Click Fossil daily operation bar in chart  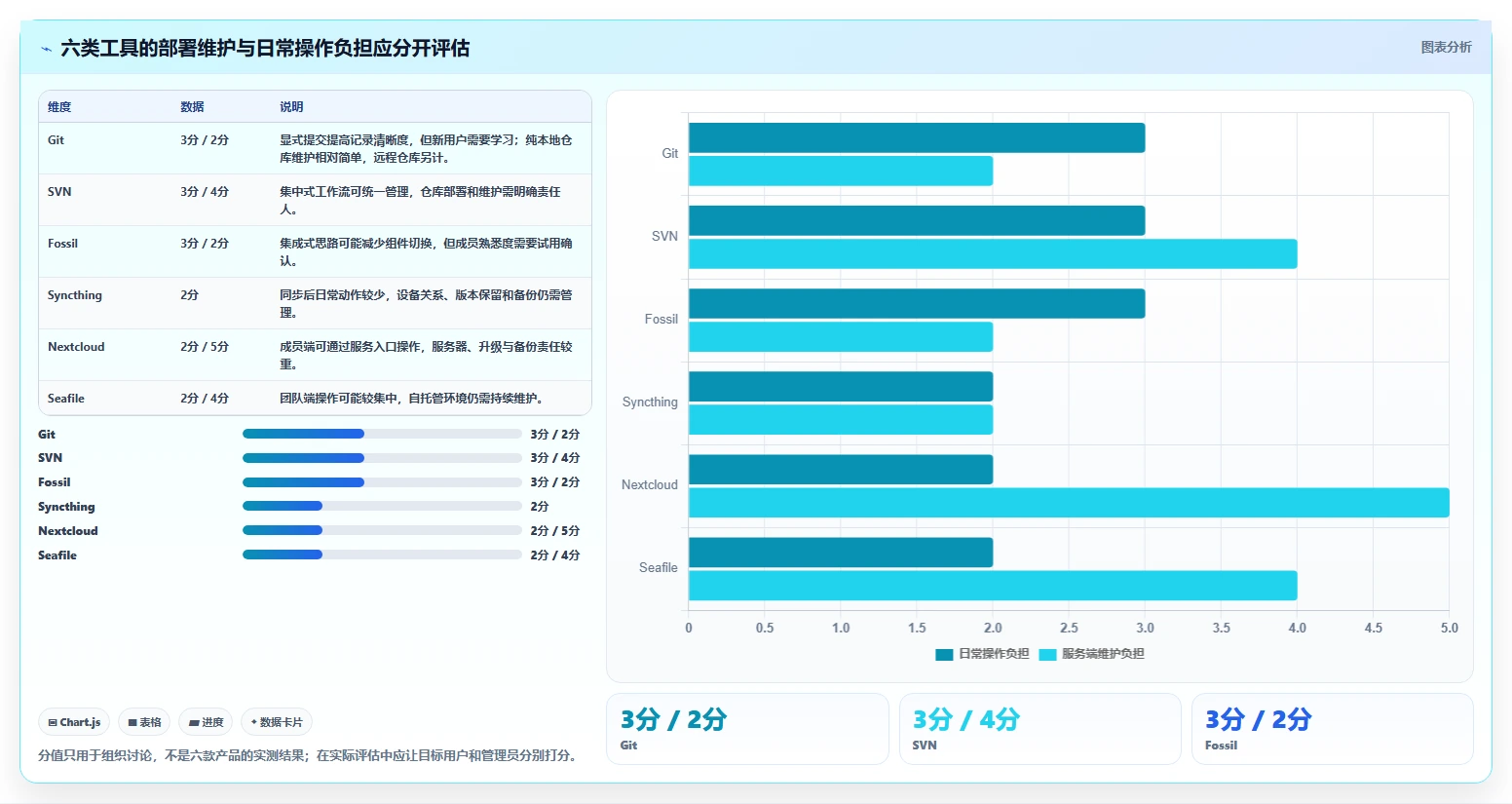(917, 303)
